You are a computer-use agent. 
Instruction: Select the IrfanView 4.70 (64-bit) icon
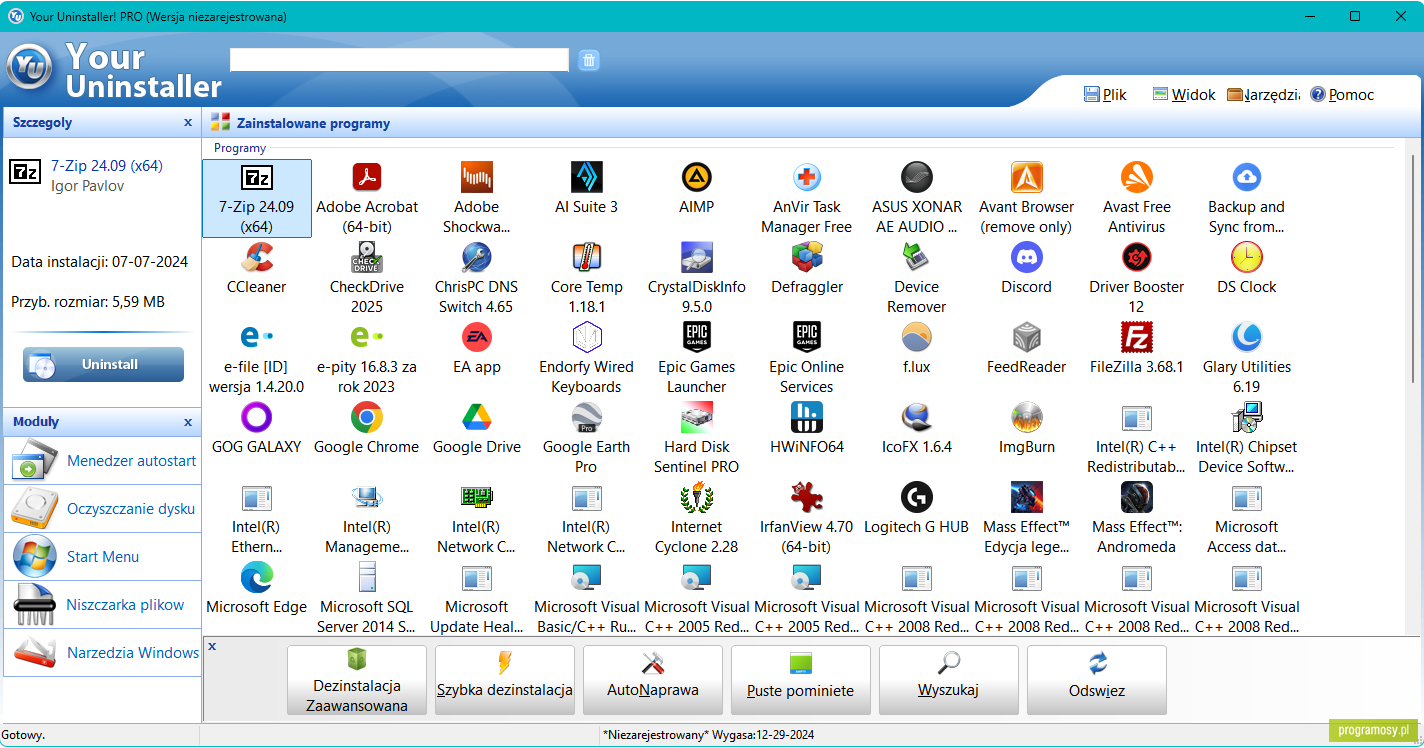(807, 498)
